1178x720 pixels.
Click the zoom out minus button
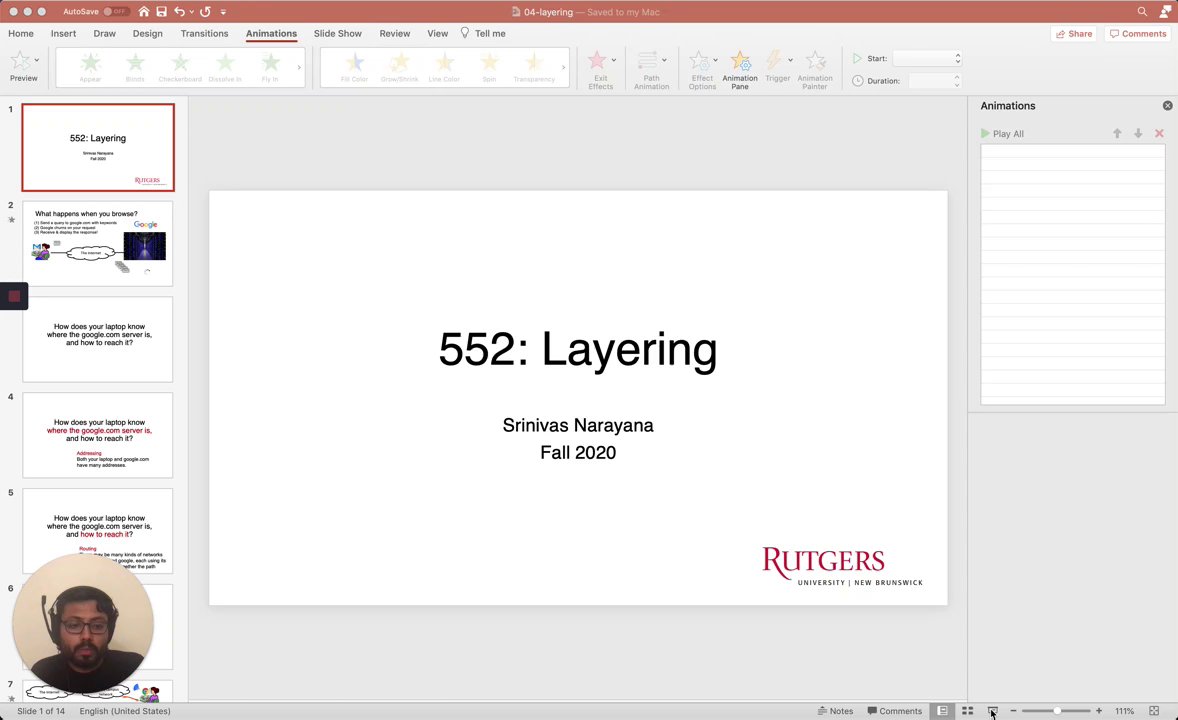(1013, 711)
